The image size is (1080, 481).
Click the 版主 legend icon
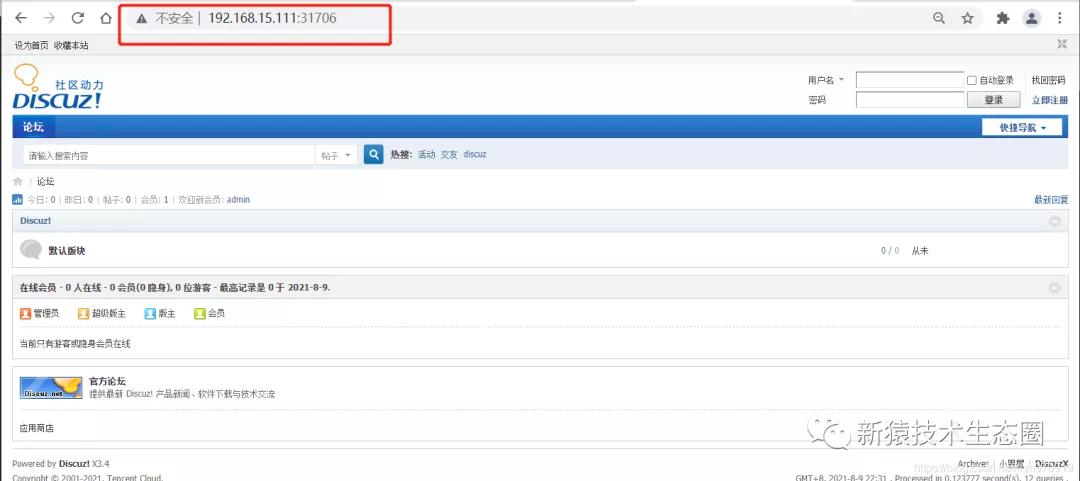coord(150,314)
